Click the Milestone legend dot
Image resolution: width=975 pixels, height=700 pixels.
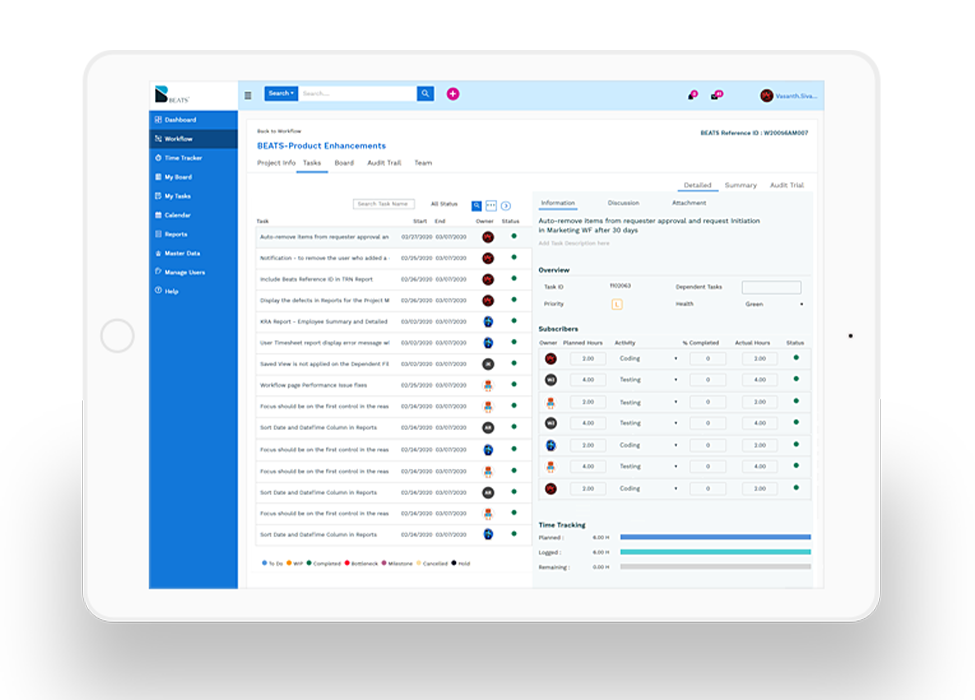coord(384,563)
